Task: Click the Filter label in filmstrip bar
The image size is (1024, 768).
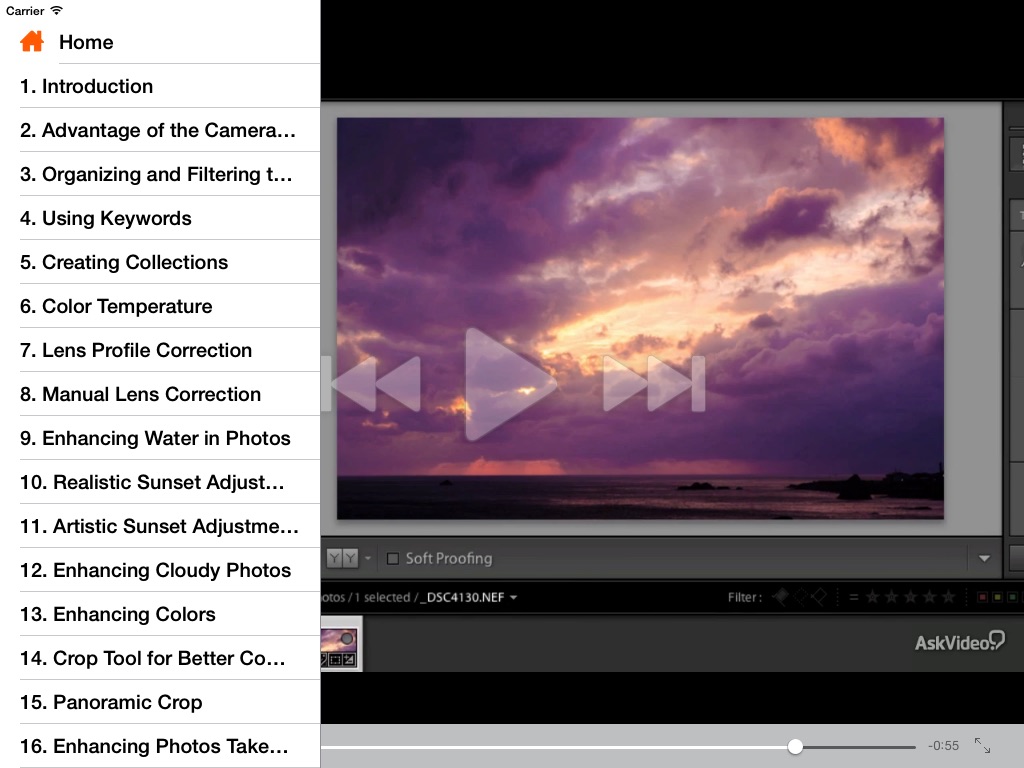Action: click(x=744, y=597)
